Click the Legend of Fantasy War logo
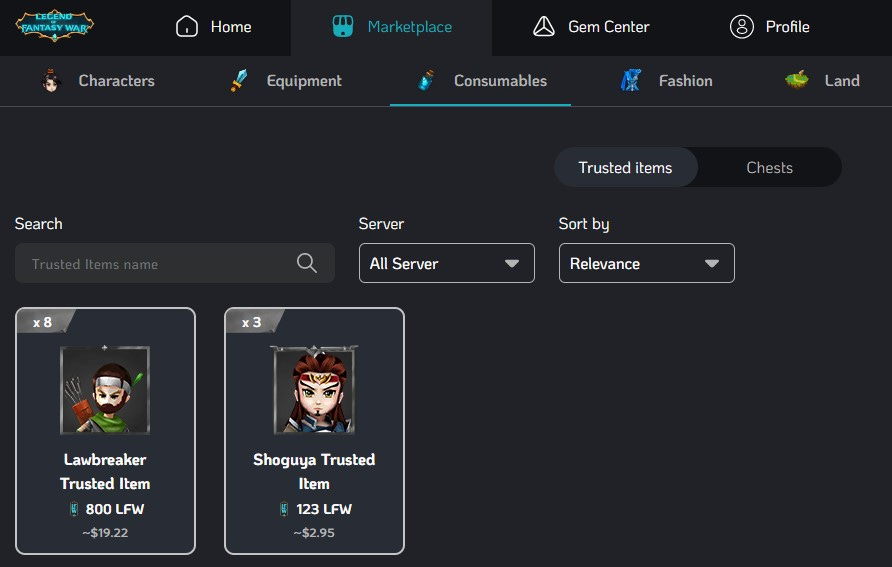This screenshot has height=567, width=892. [x=55, y=26]
